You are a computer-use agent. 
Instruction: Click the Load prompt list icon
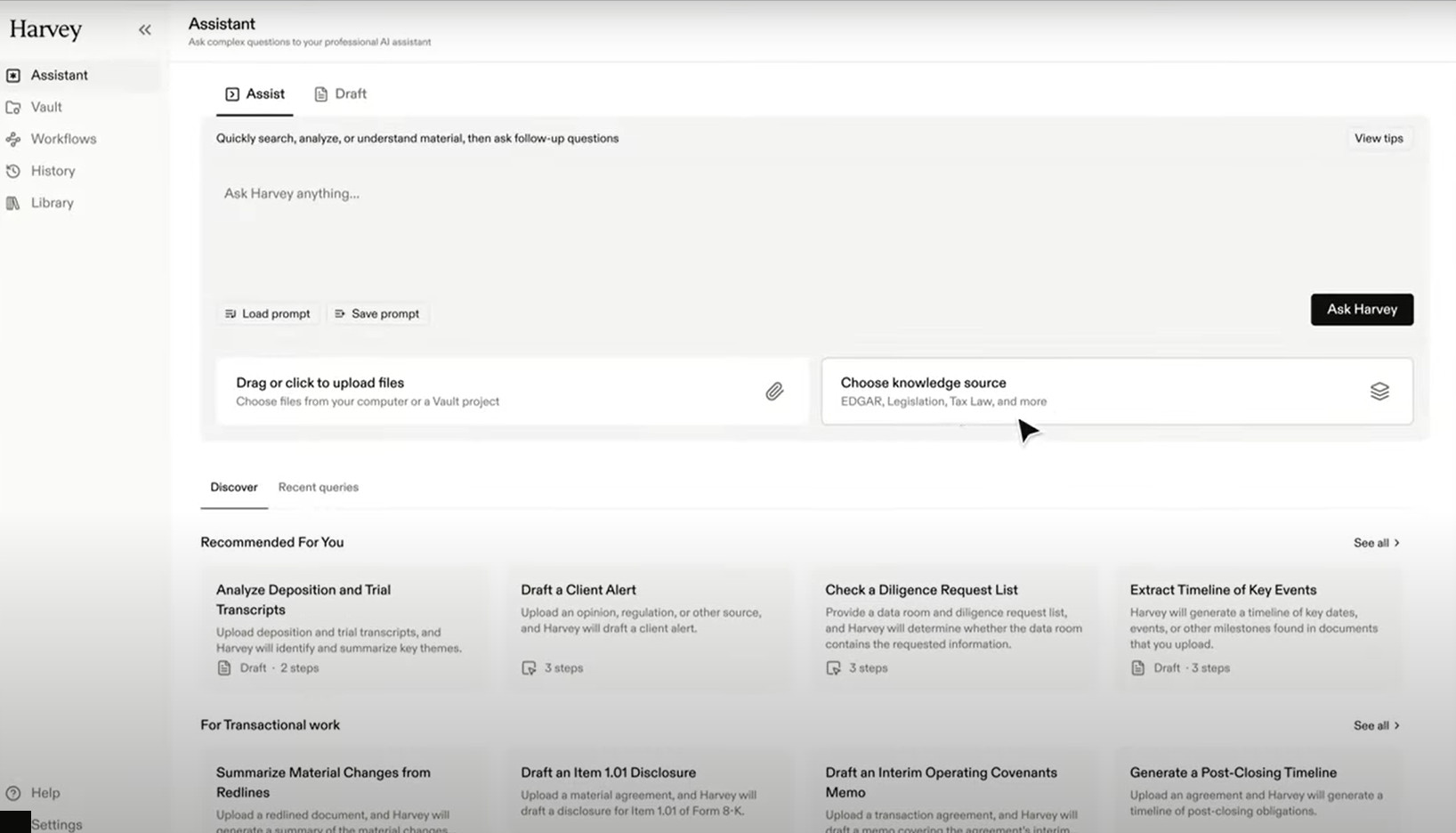pos(231,314)
